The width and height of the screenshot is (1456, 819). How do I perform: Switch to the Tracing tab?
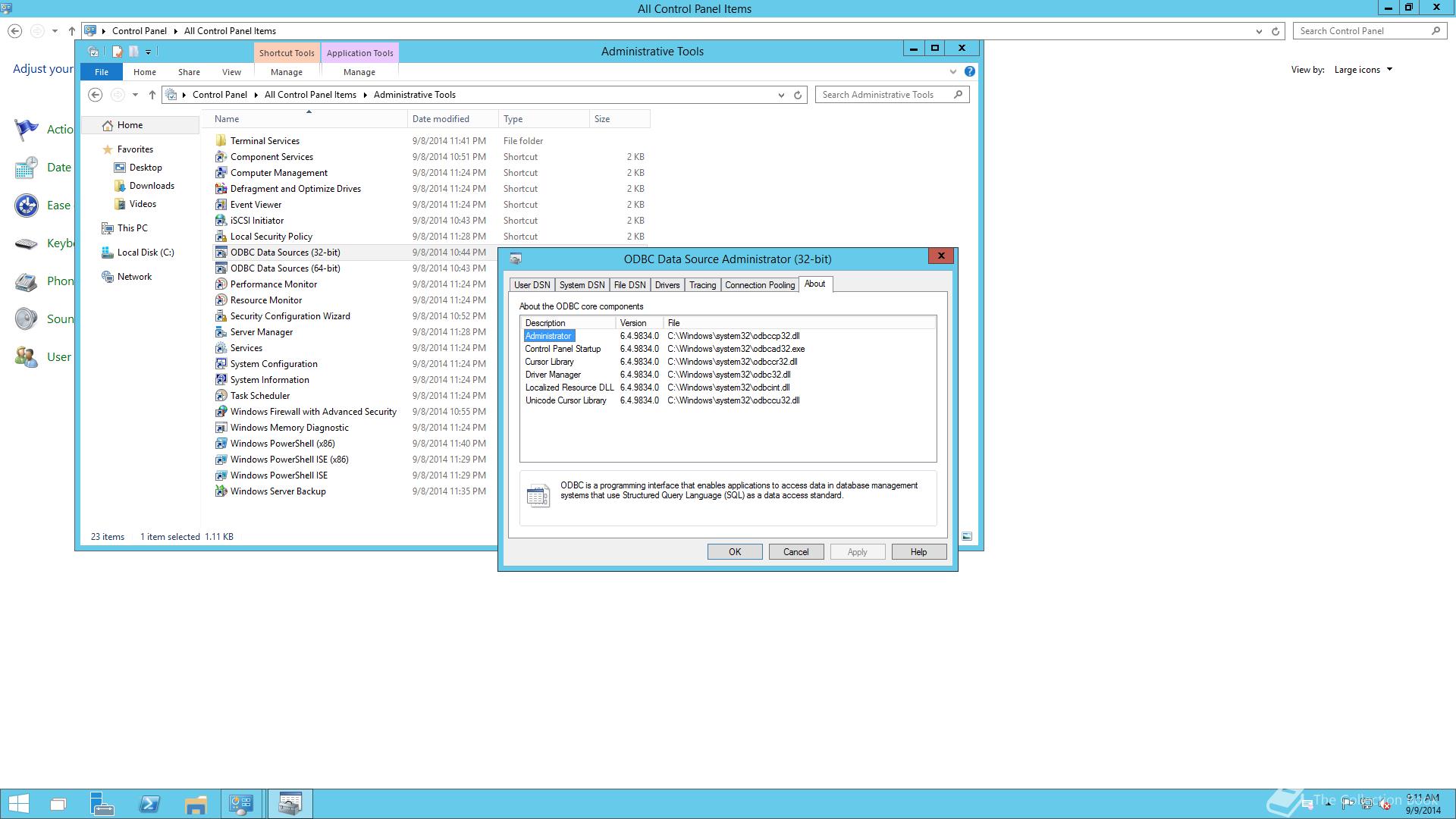702,285
